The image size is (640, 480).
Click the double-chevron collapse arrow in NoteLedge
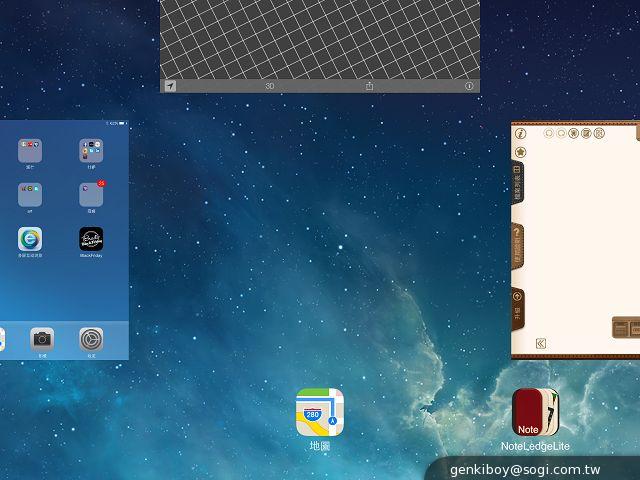click(541, 343)
